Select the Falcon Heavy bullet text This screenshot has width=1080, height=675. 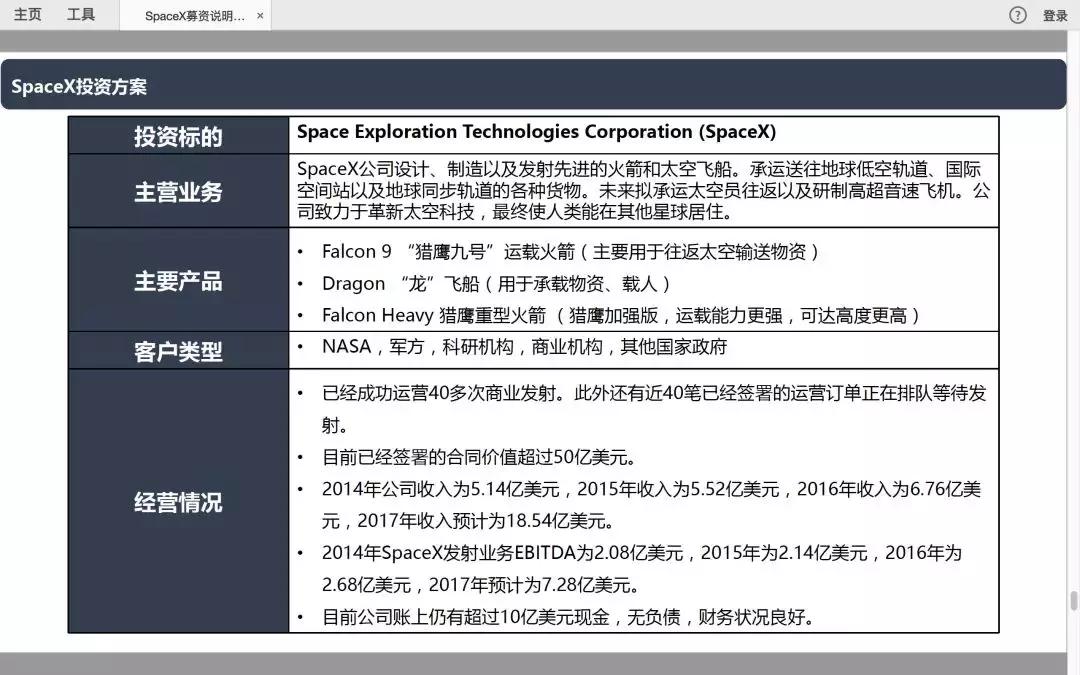point(612,314)
